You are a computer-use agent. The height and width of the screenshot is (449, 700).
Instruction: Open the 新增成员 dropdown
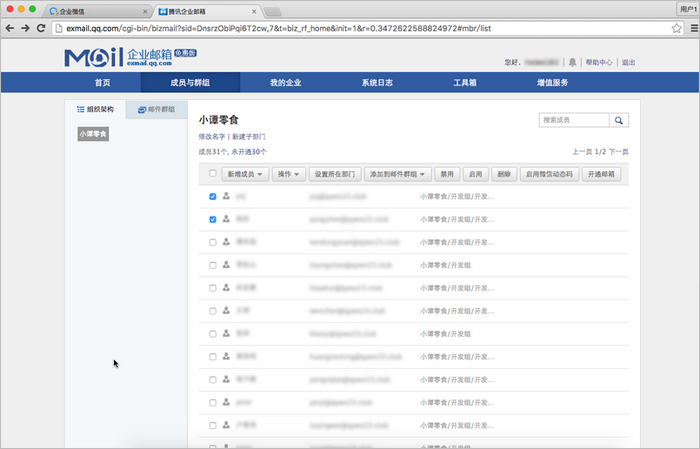tap(246, 174)
